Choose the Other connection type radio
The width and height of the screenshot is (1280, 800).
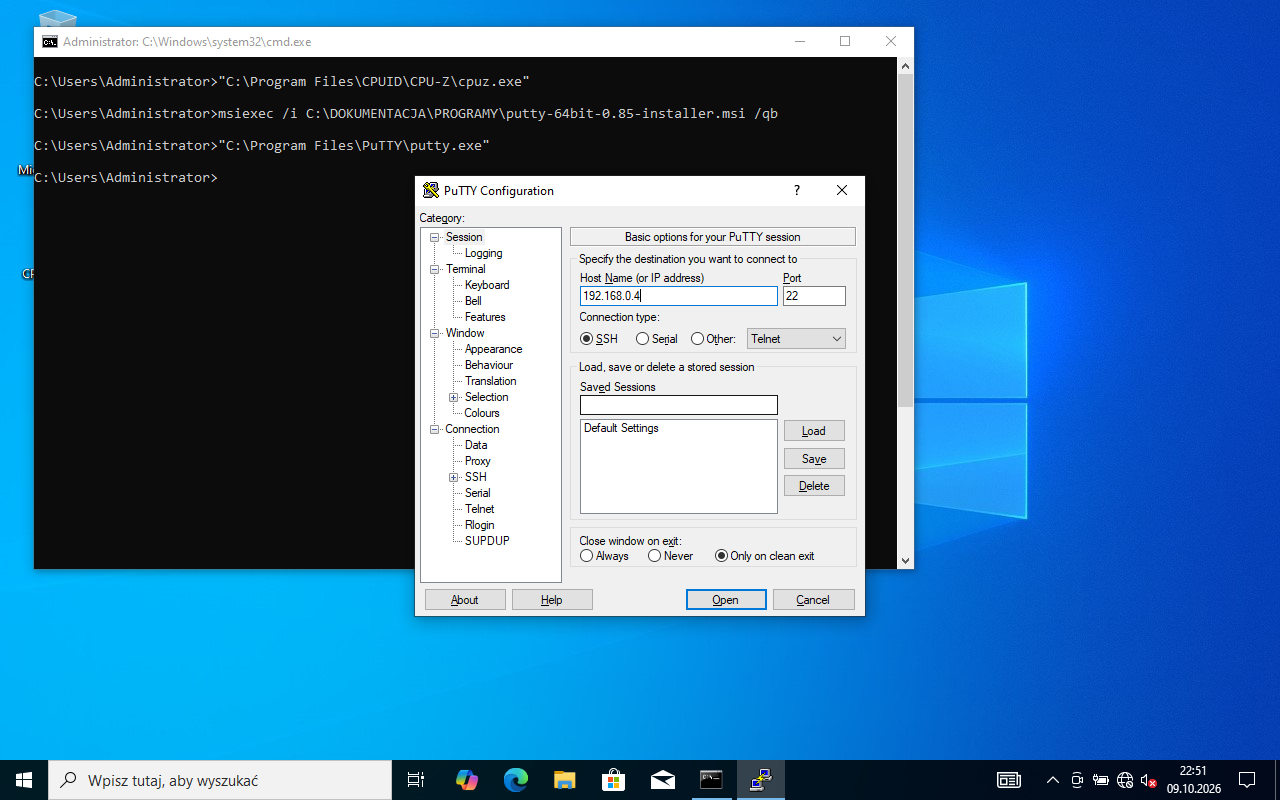click(713, 339)
